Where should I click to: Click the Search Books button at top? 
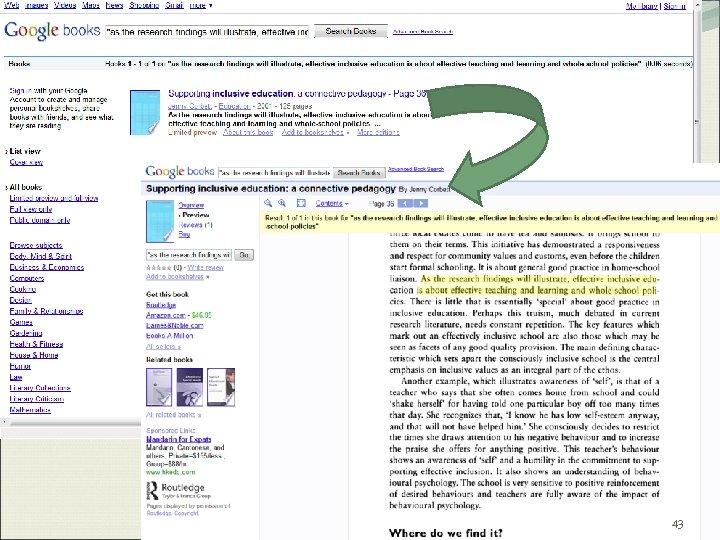[351, 31]
